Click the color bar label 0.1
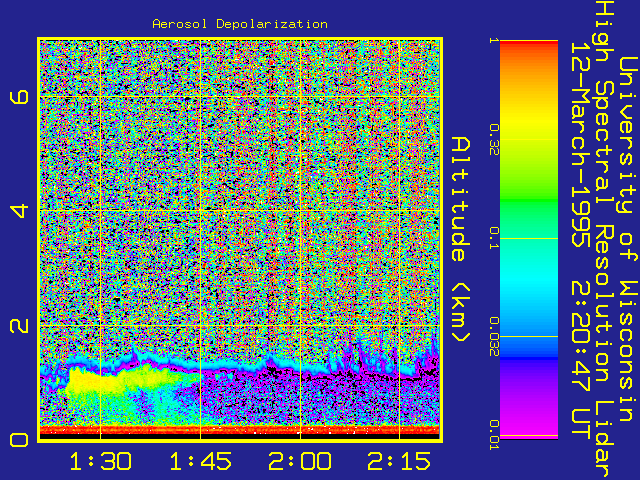The image size is (640, 480). [494, 238]
